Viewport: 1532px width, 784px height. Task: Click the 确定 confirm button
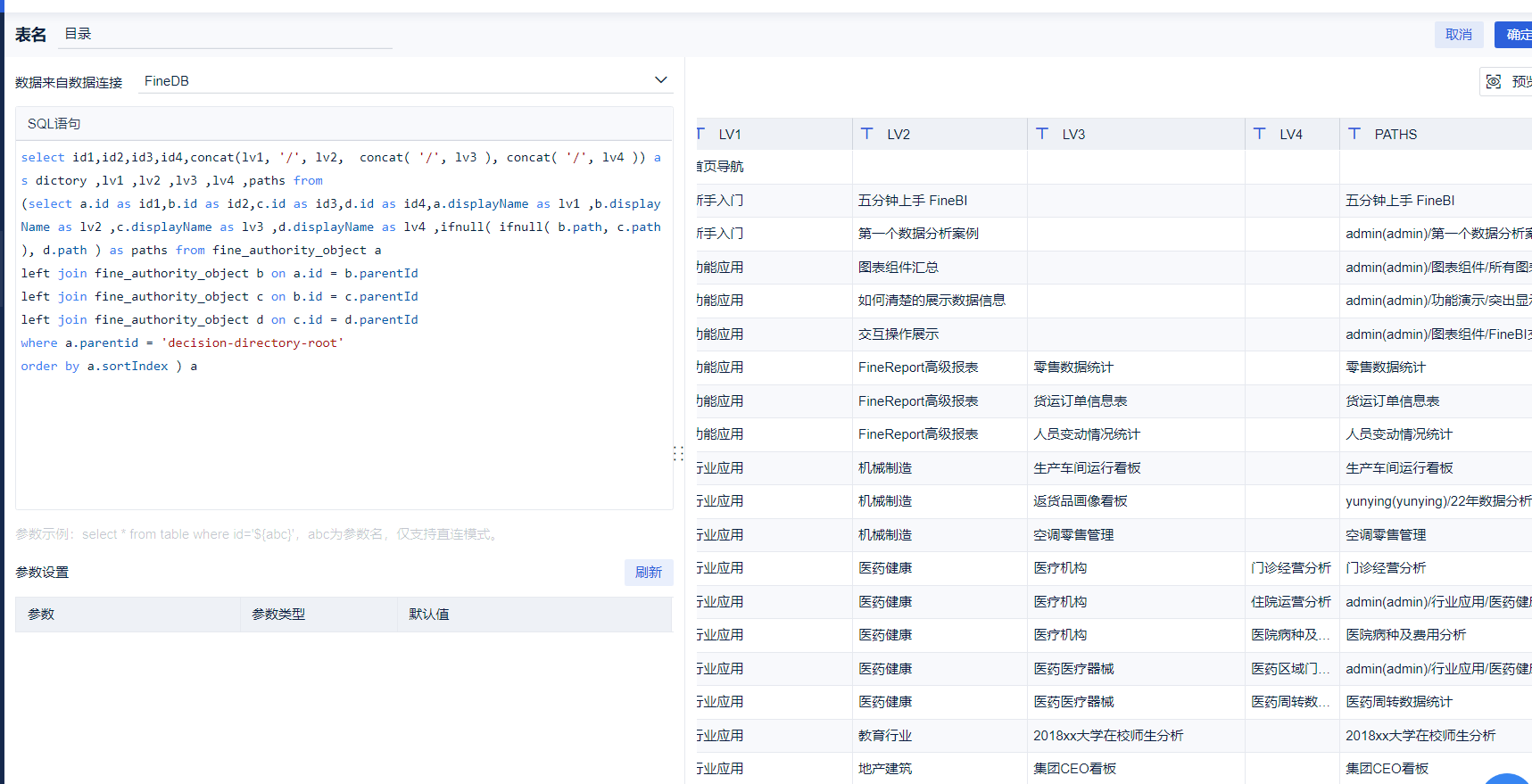pos(1515,35)
